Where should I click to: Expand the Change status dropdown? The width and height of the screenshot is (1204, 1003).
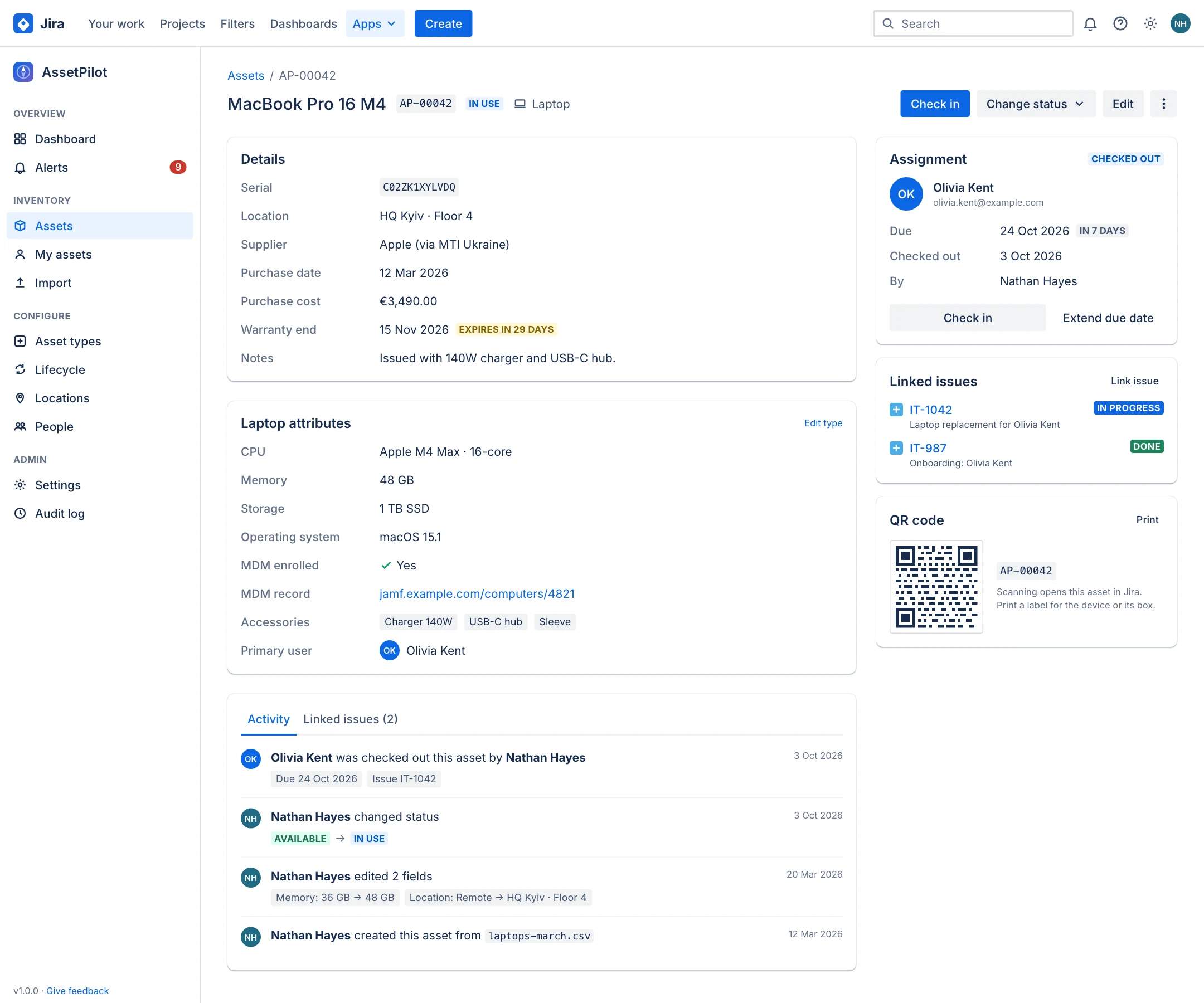click(x=1036, y=104)
